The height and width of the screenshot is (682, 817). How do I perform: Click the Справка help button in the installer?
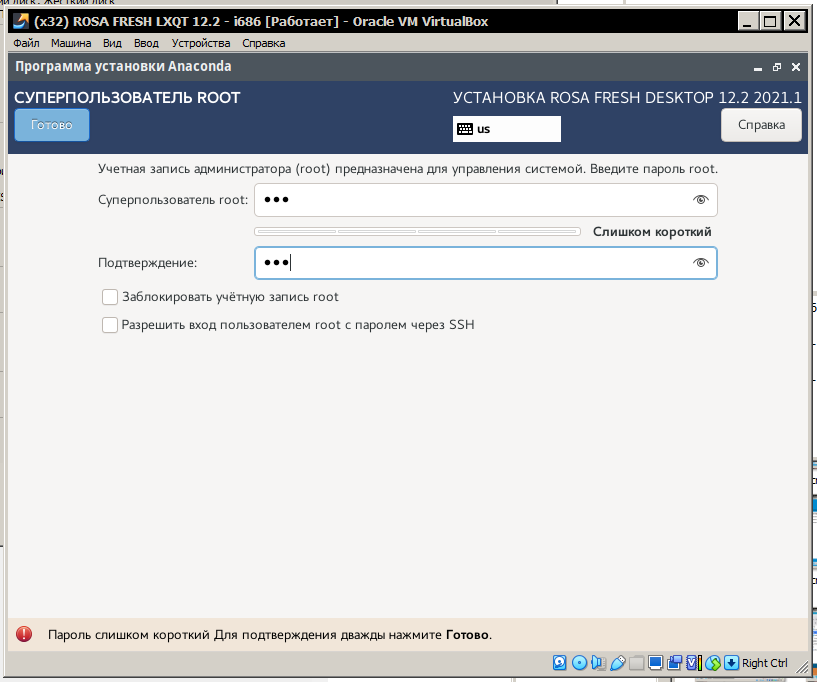(x=761, y=125)
